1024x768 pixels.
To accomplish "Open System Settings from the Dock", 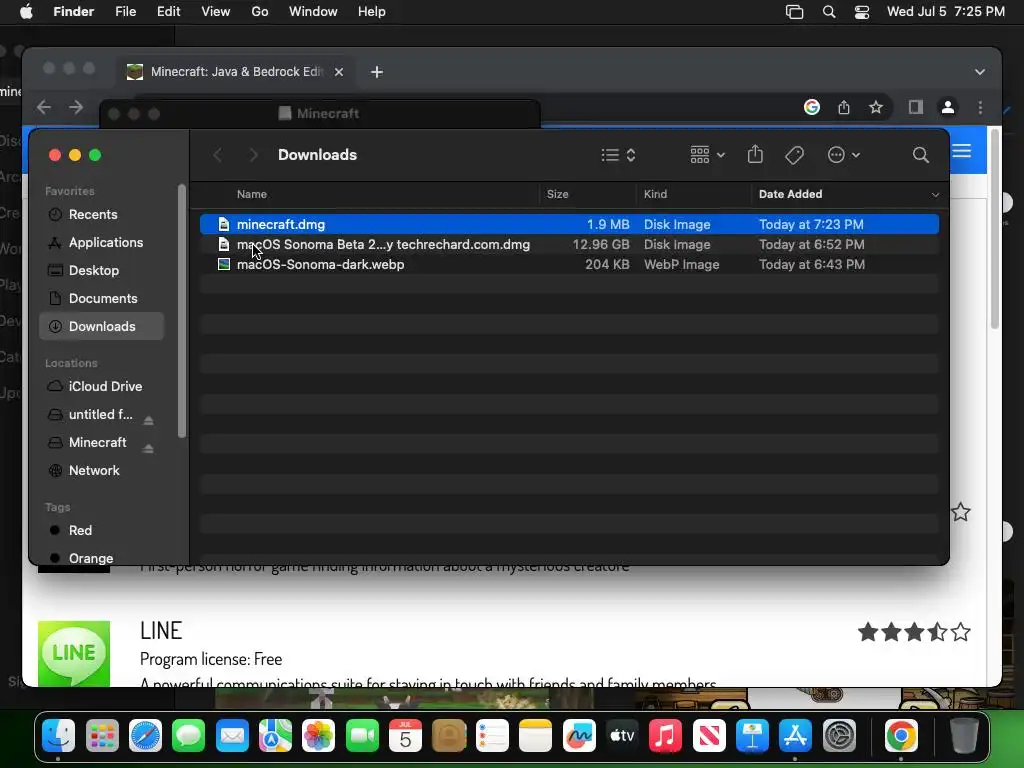I will (839, 737).
